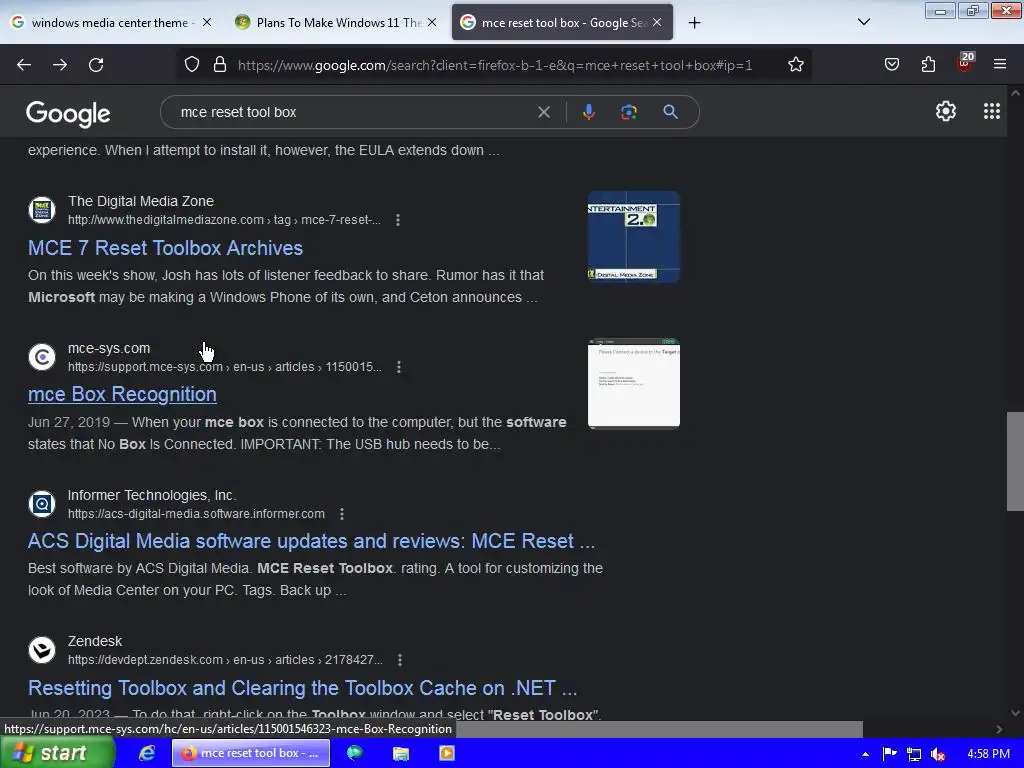This screenshot has height=768, width=1024.
Task: Open options for mce-sys.com result
Action: click(399, 367)
